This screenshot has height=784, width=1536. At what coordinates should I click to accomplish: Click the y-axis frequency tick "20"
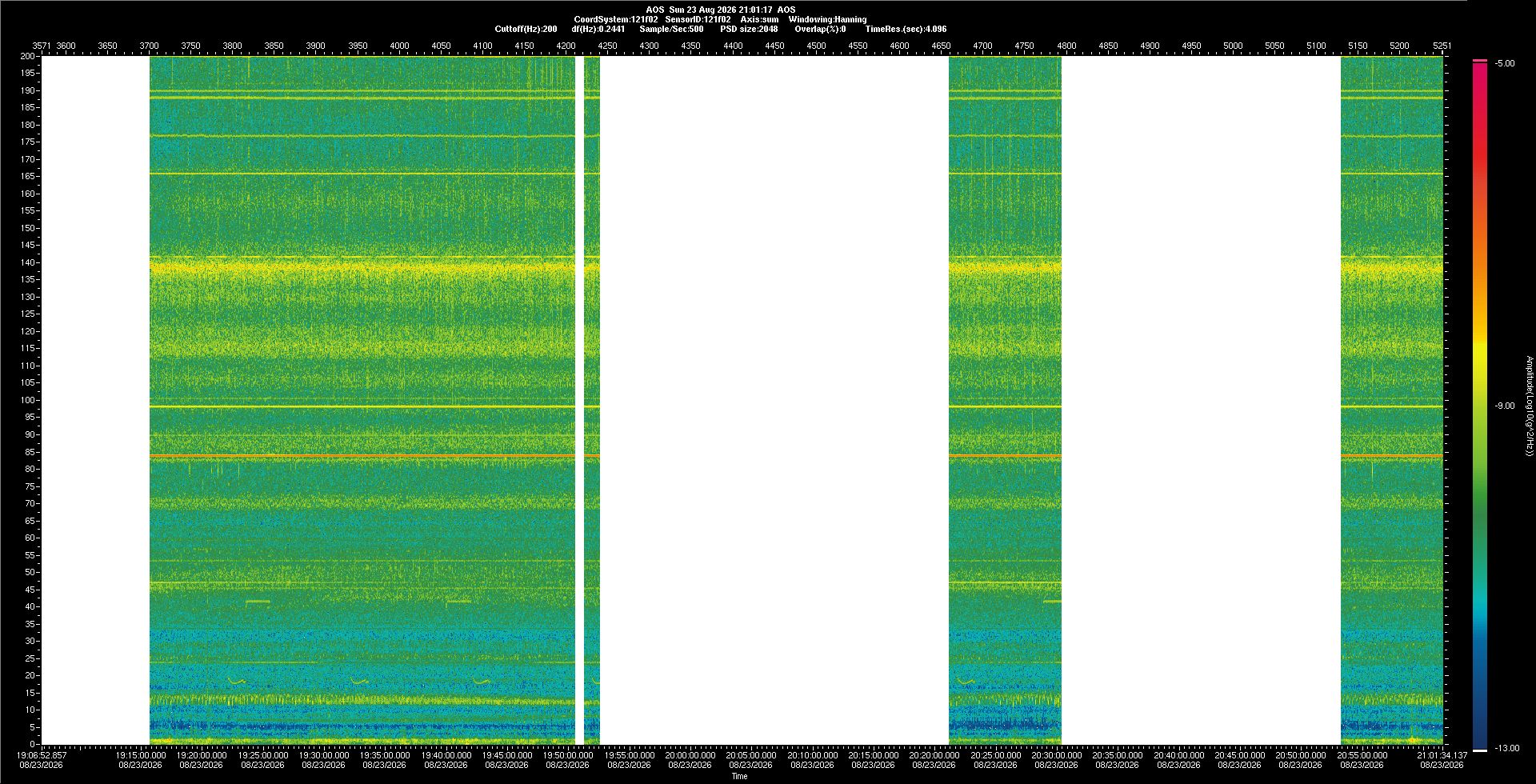pyautogui.click(x=30, y=675)
